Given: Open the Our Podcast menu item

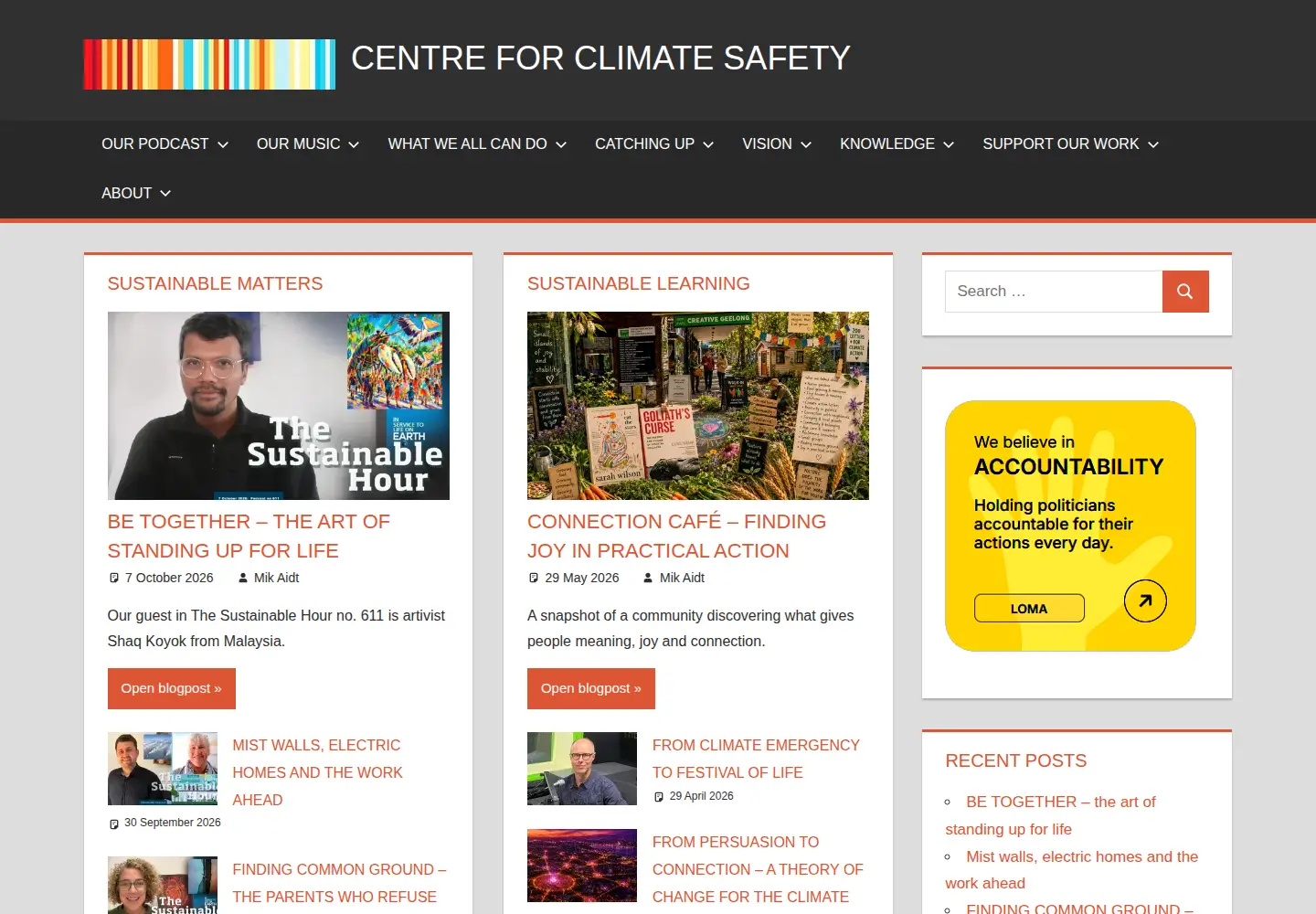Looking at the screenshot, I should pyautogui.click(x=154, y=144).
